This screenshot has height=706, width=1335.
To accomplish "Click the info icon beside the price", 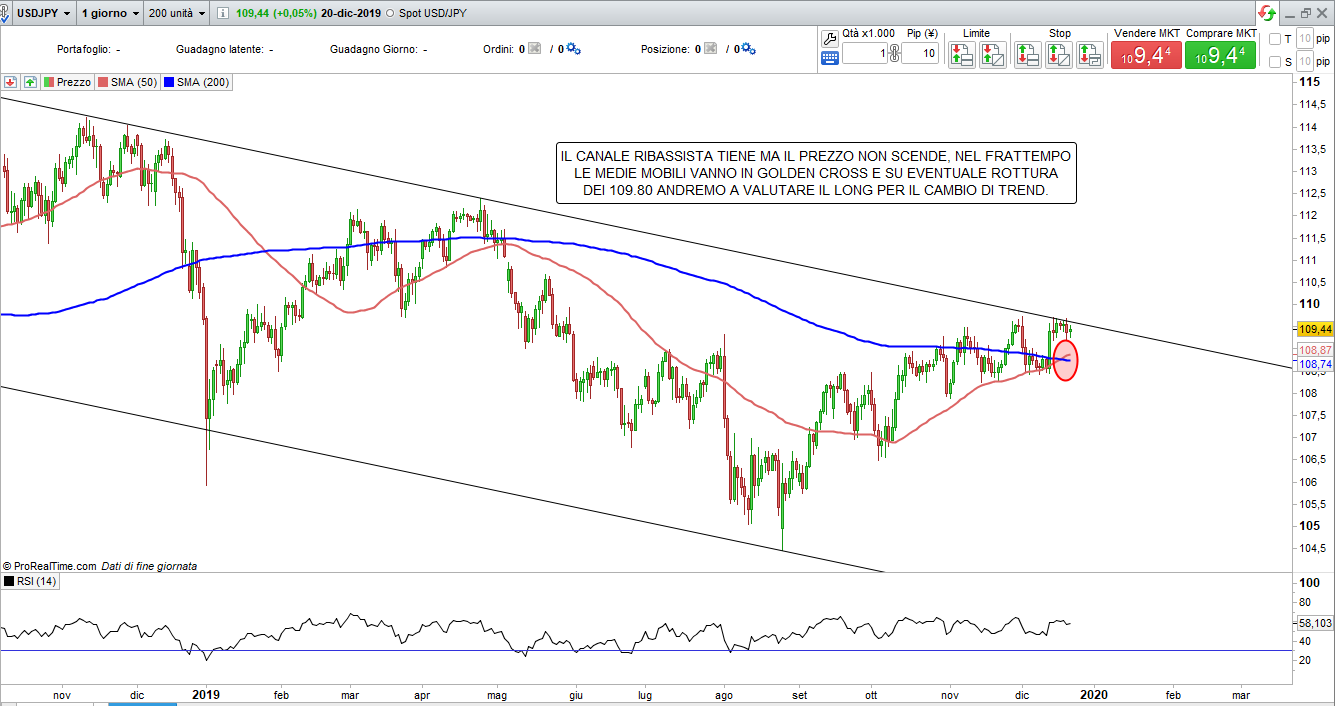I will tap(222, 14).
